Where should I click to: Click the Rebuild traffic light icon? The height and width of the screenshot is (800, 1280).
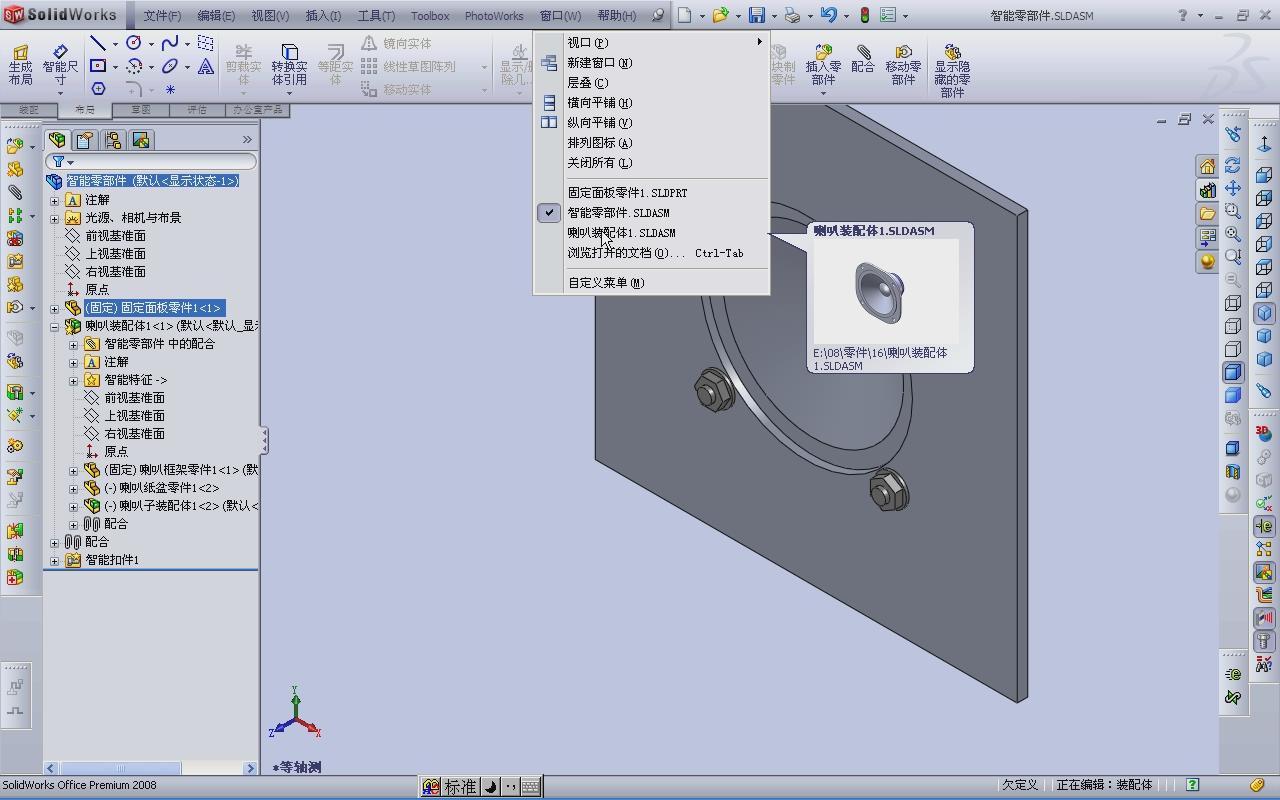click(865, 15)
